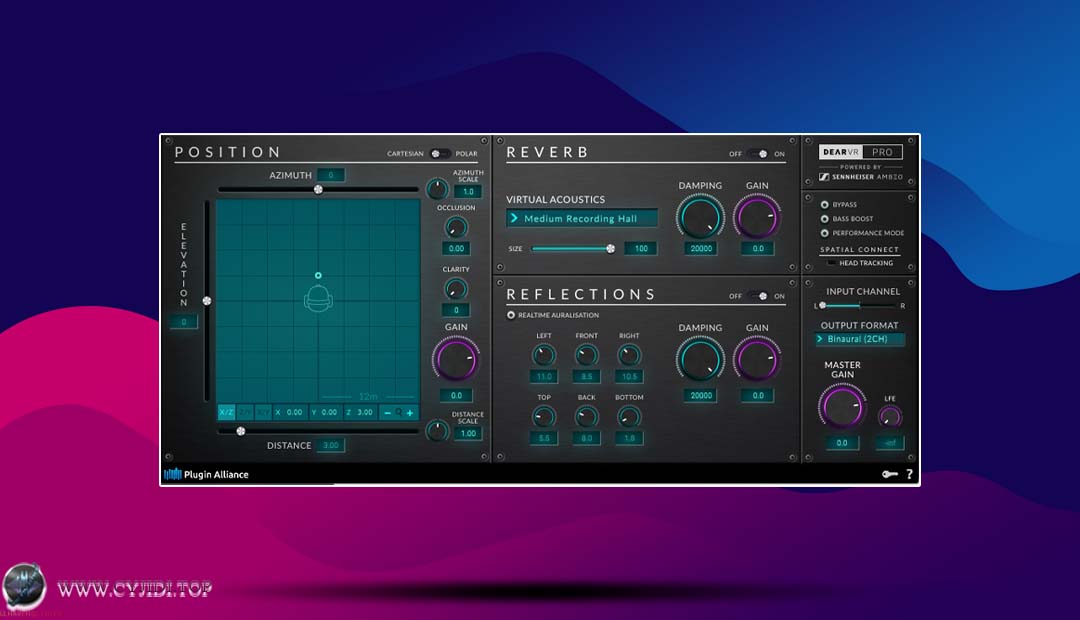Click the Distance value field 3.00
The image size is (1080, 620).
pyautogui.click(x=331, y=445)
